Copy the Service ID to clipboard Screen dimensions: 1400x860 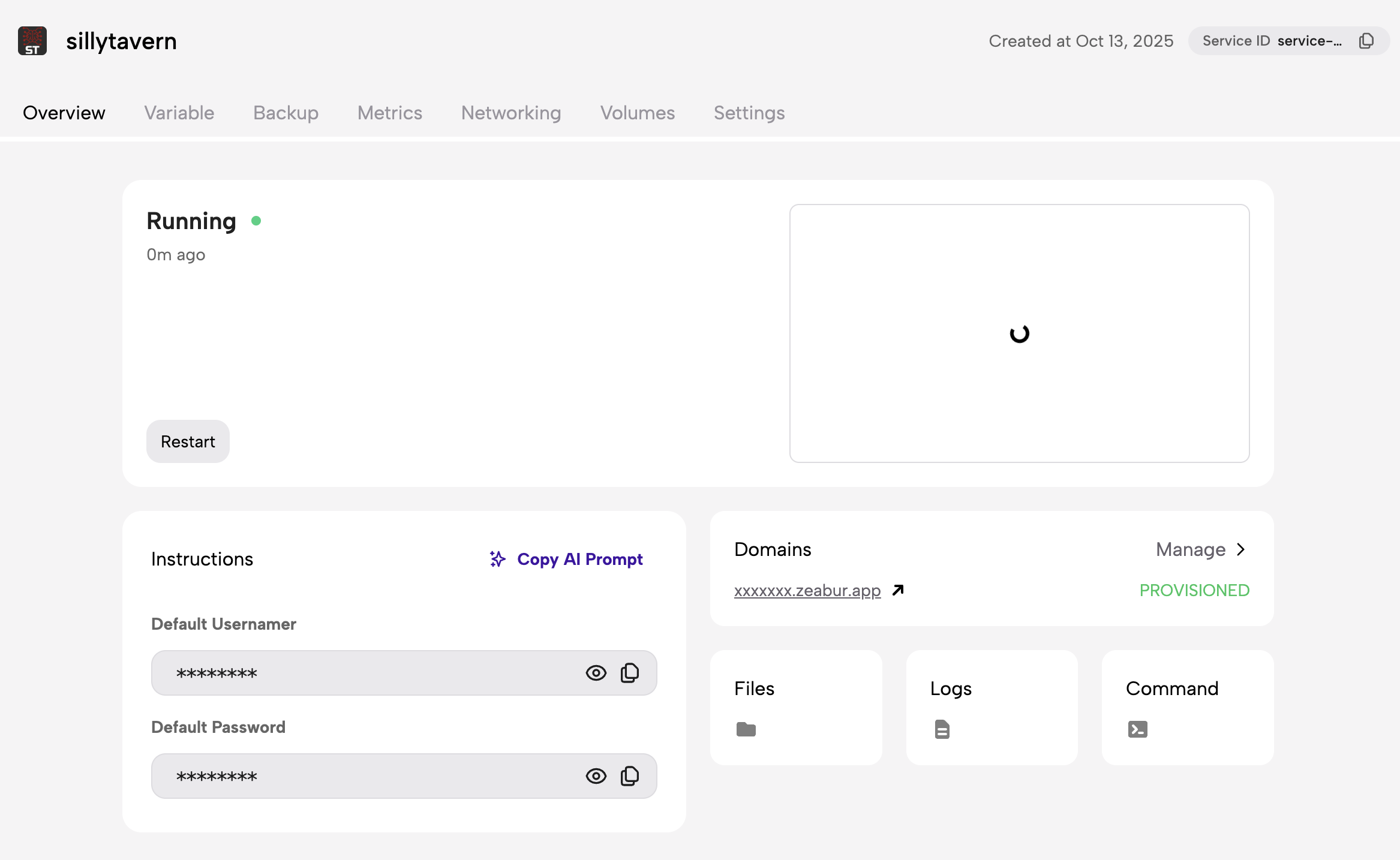point(1366,41)
